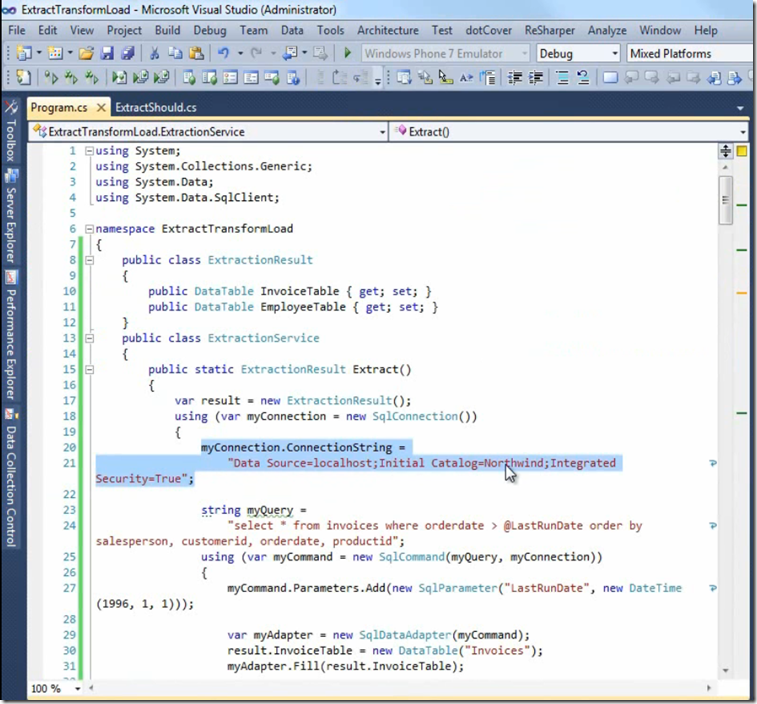
Task: Click the Decrease Indent icon
Action: 515,77
